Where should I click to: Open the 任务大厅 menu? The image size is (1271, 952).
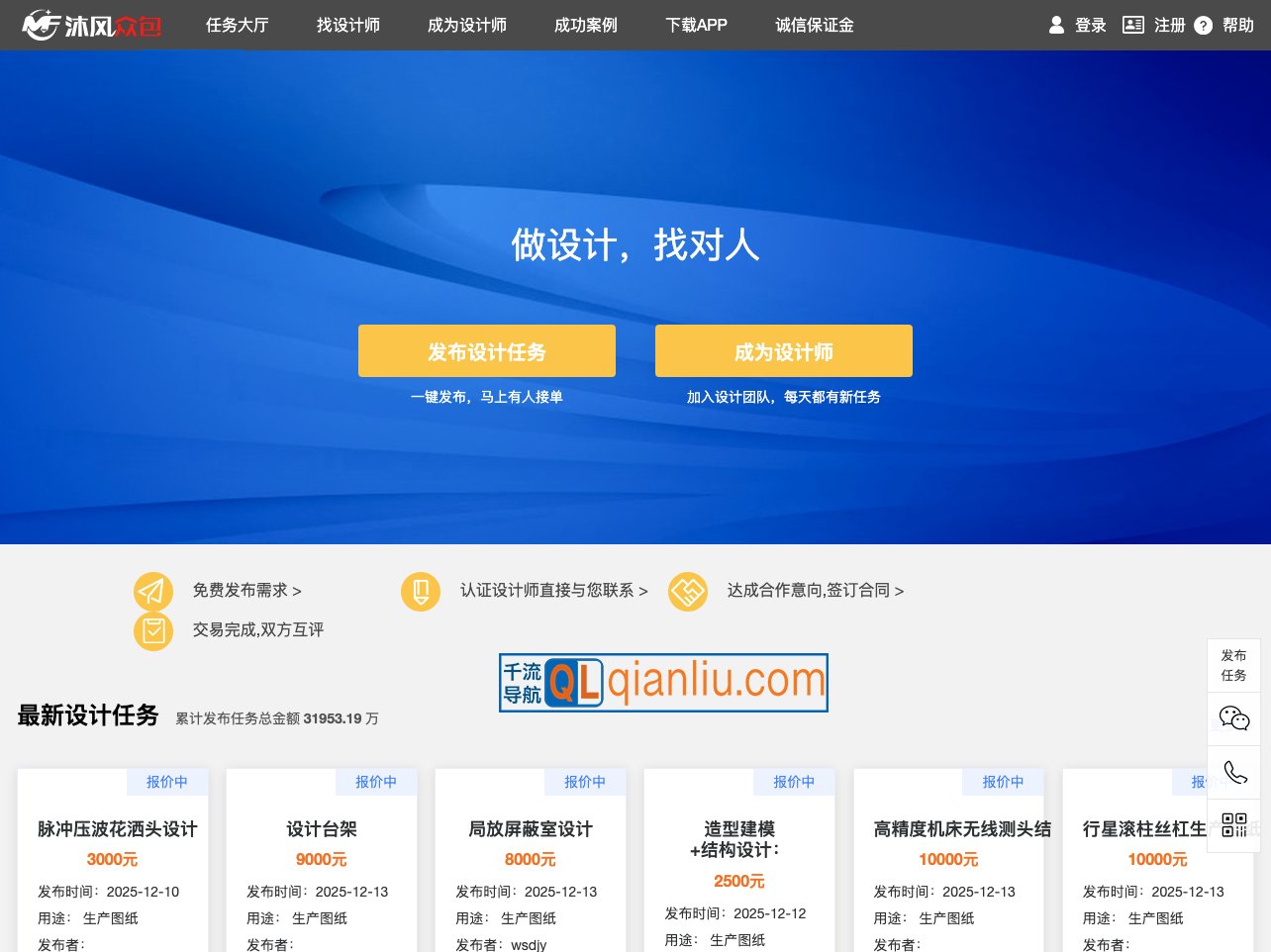[237, 25]
